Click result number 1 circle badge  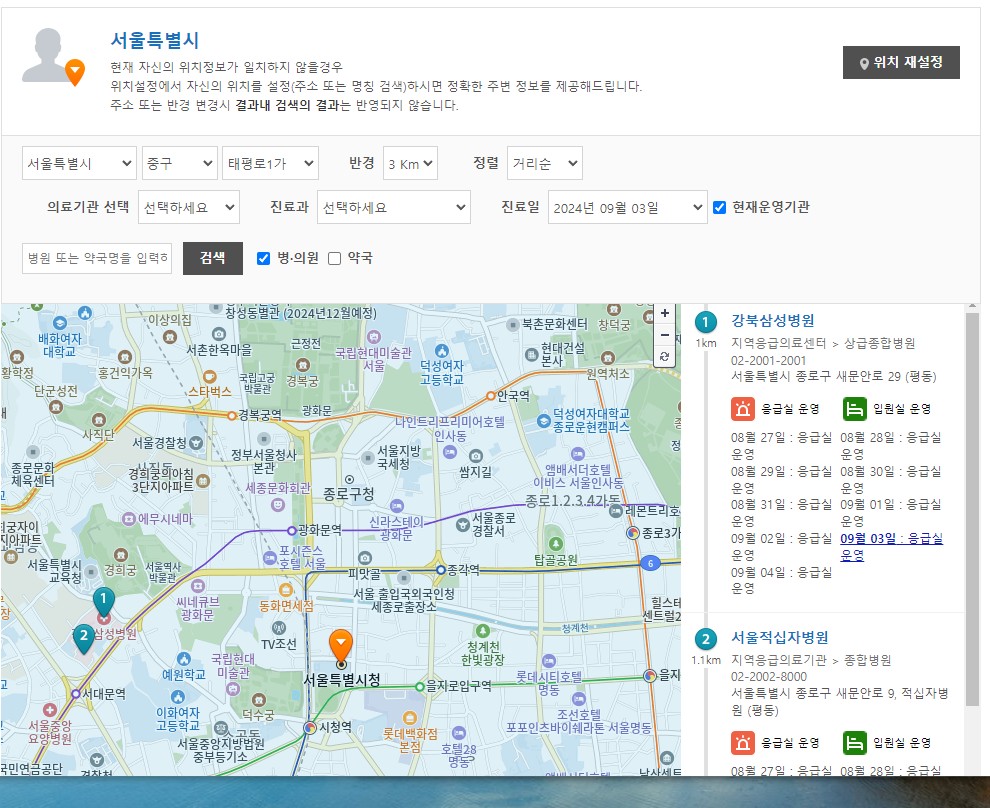pyautogui.click(x=705, y=322)
